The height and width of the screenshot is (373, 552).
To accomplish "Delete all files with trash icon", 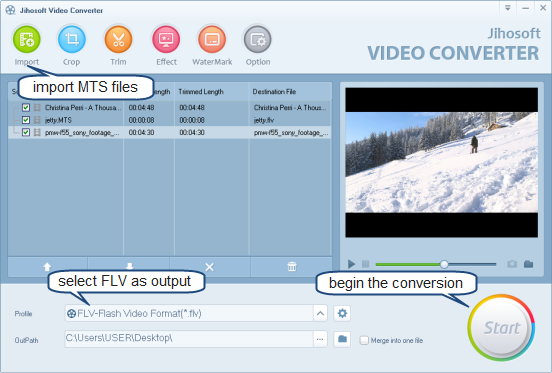I will pyautogui.click(x=291, y=267).
